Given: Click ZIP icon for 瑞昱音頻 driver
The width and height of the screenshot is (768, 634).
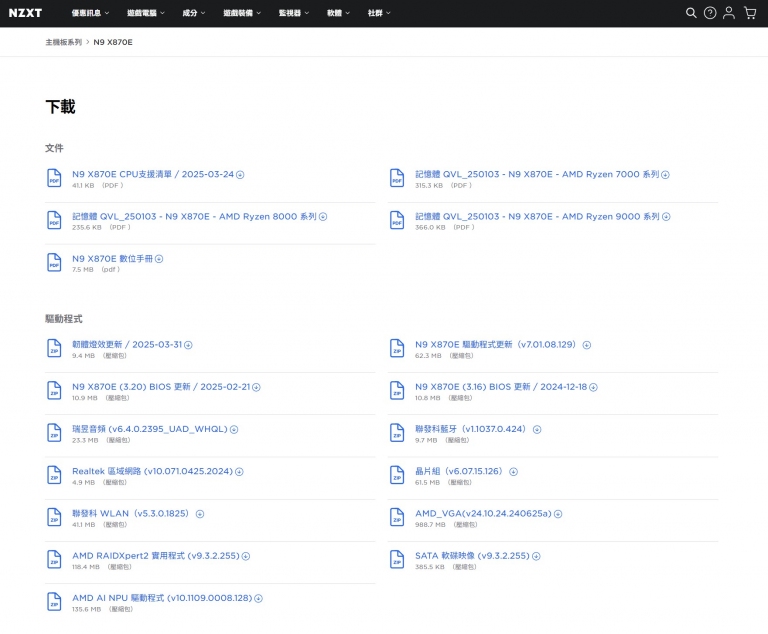Looking at the screenshot, I should 54,433.
